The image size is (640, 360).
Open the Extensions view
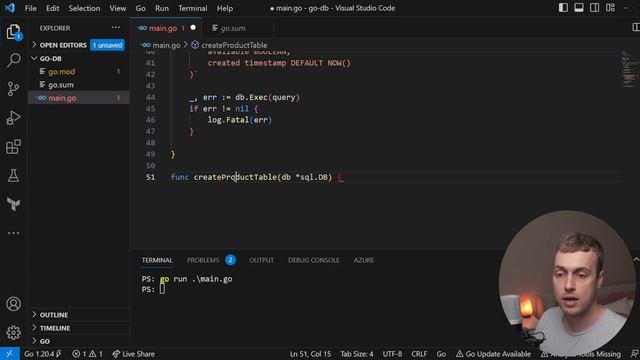pyautogui.click(x=13, y=147)
